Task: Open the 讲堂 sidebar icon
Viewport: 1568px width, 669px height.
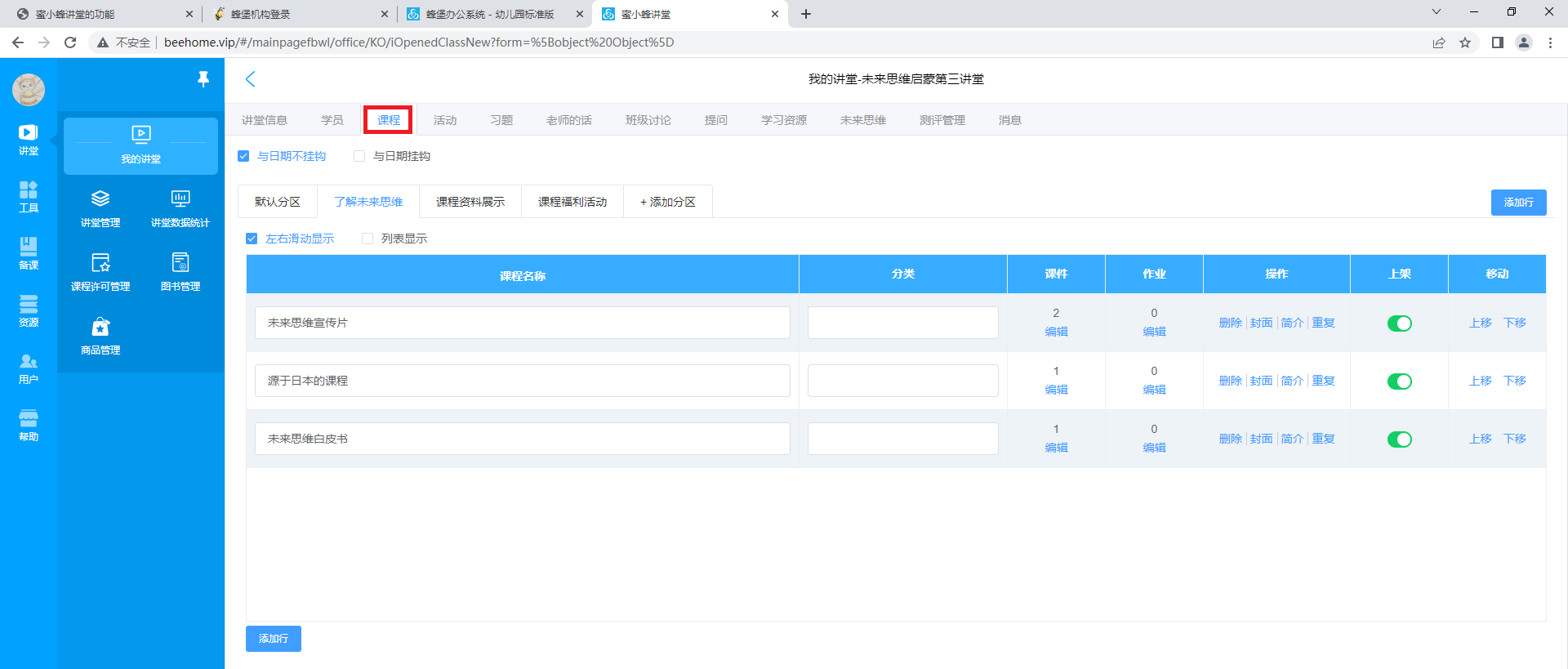Action: coord(28,139)
